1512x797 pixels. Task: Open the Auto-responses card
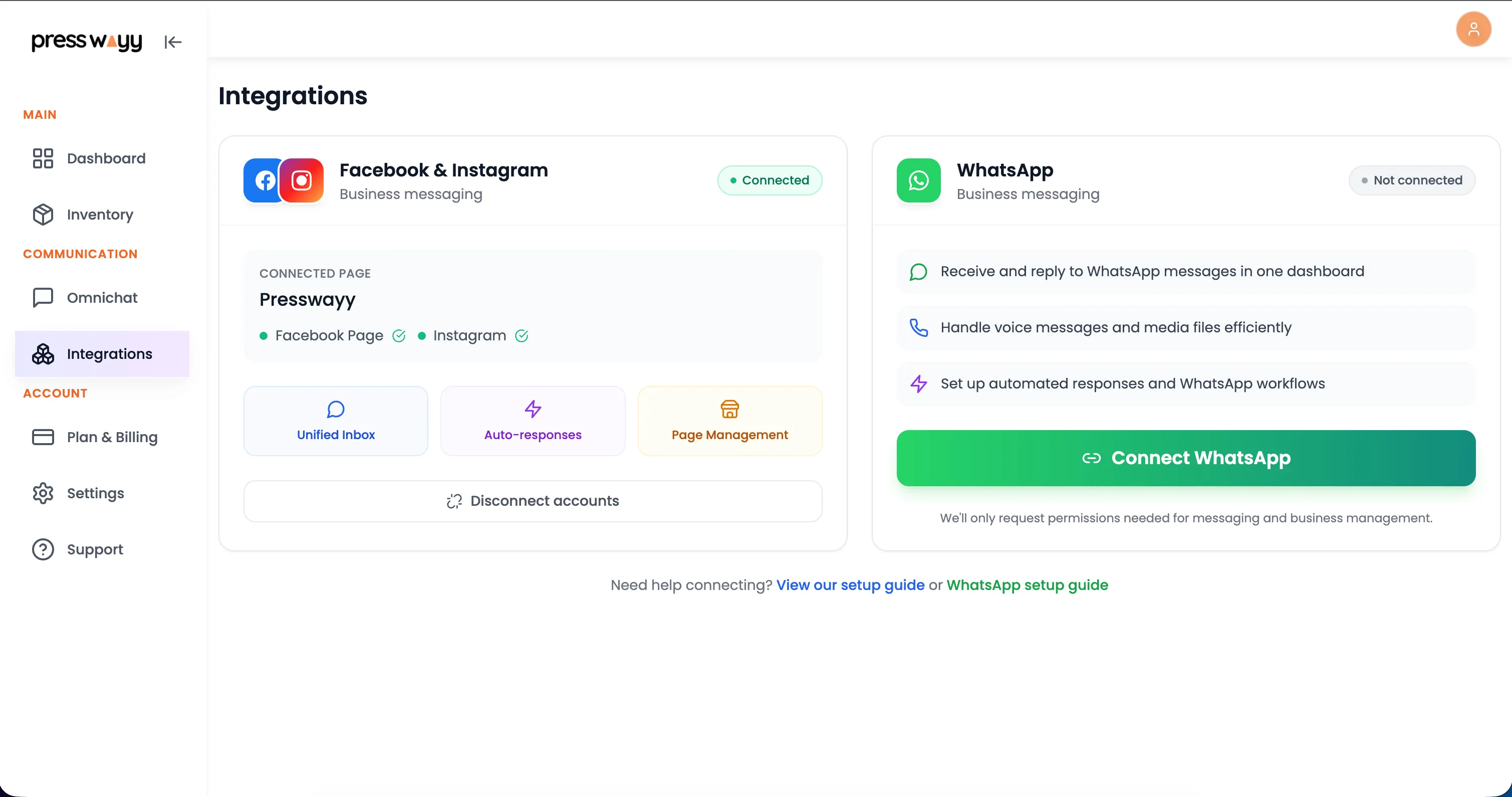point(533,421)
